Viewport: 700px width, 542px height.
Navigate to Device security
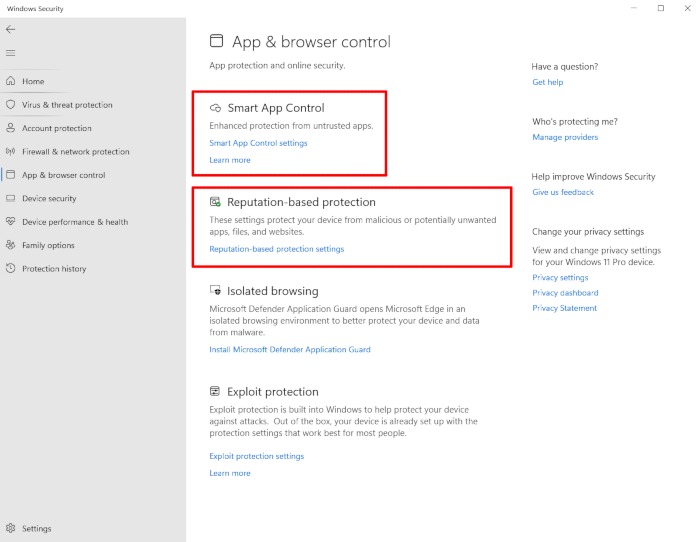coord(49,198)
